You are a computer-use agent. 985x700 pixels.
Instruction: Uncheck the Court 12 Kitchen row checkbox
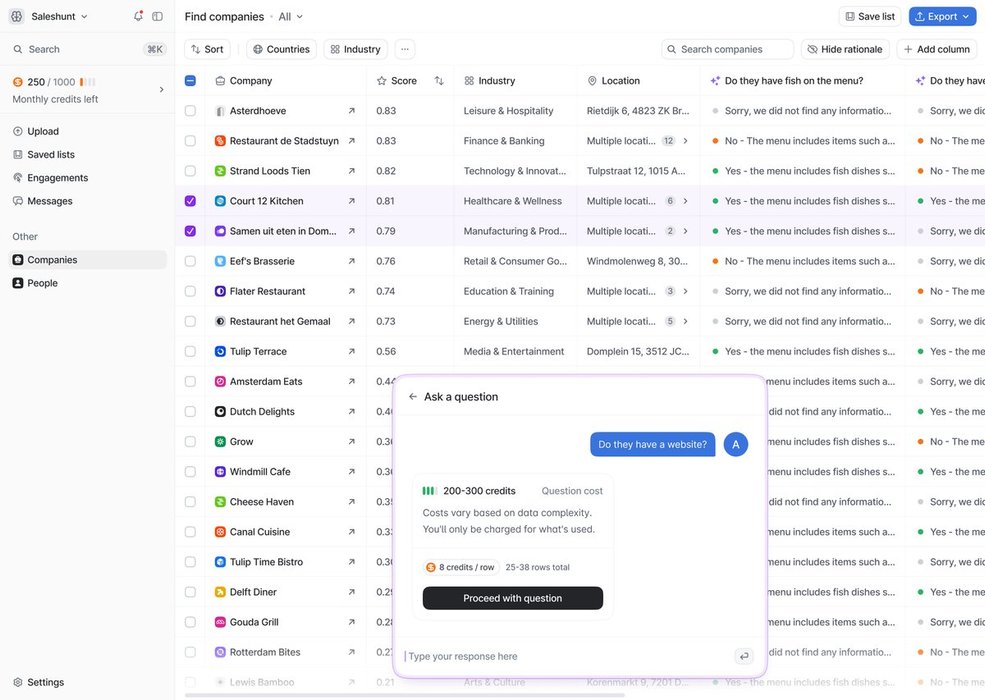190,201
